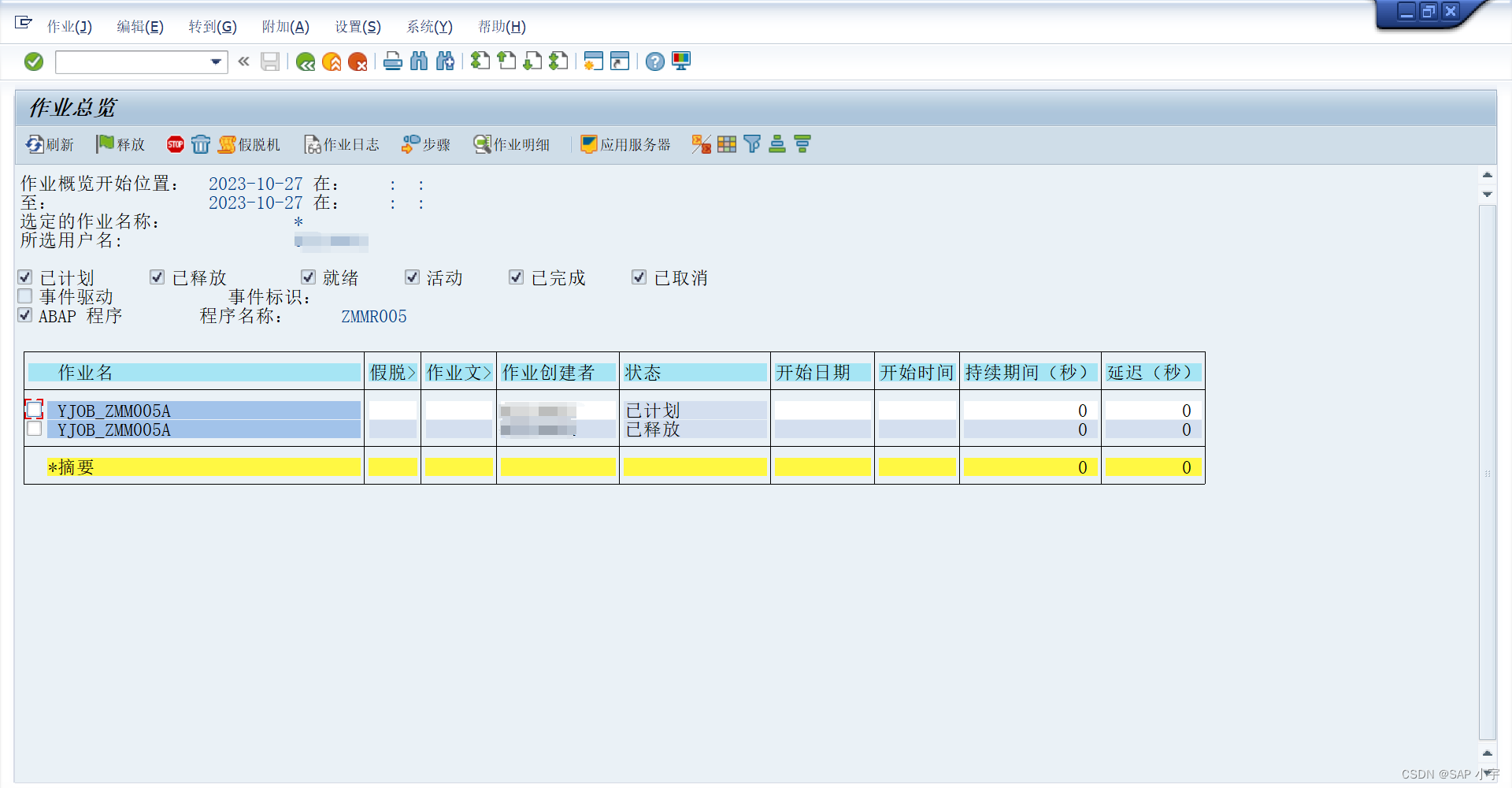This screenshot has width=1512, height=788.
Task: Enable the 事件驱动 checkbox
Action: click(x=24, y=296)
